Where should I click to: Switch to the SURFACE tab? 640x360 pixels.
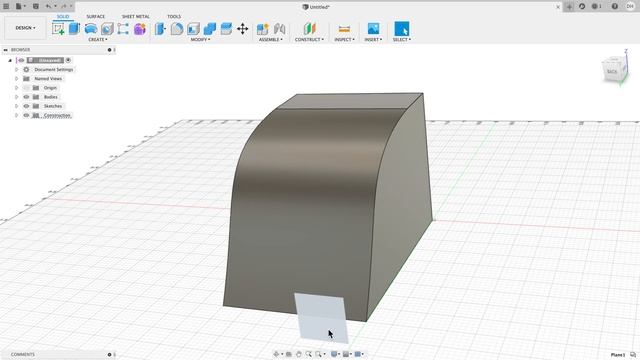pyautogui.click(x=96, y=16)
